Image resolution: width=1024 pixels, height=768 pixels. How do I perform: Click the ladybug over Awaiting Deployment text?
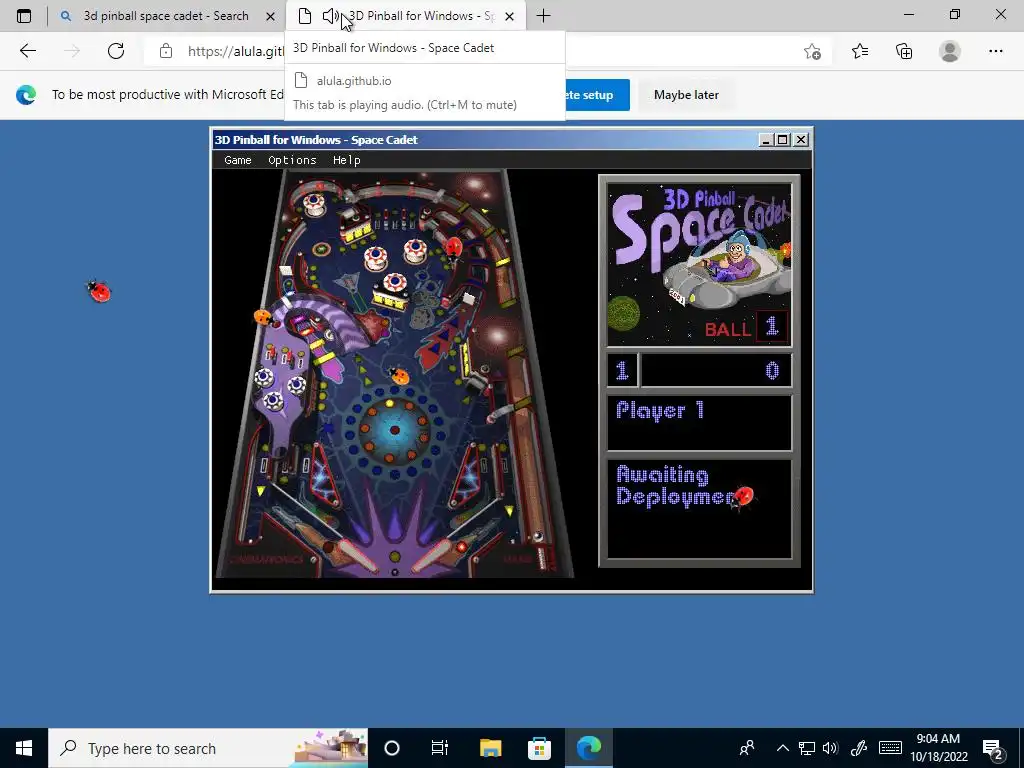[742, 498]
